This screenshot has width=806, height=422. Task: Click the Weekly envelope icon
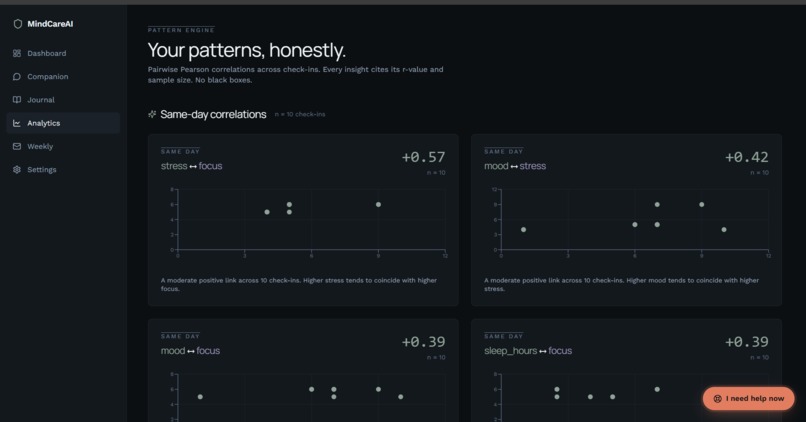pyautogui.click(x=17, y=146)
